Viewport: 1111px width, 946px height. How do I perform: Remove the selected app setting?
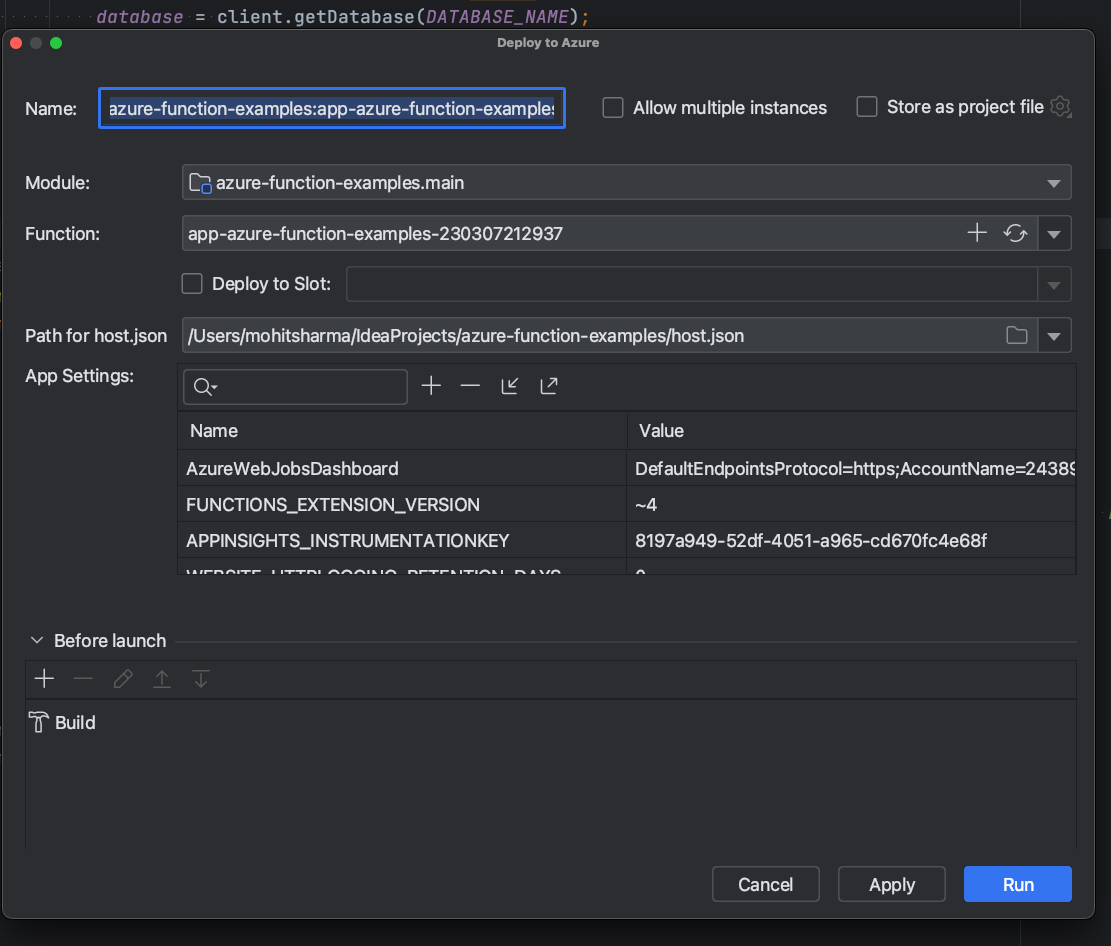coord(470,385)
